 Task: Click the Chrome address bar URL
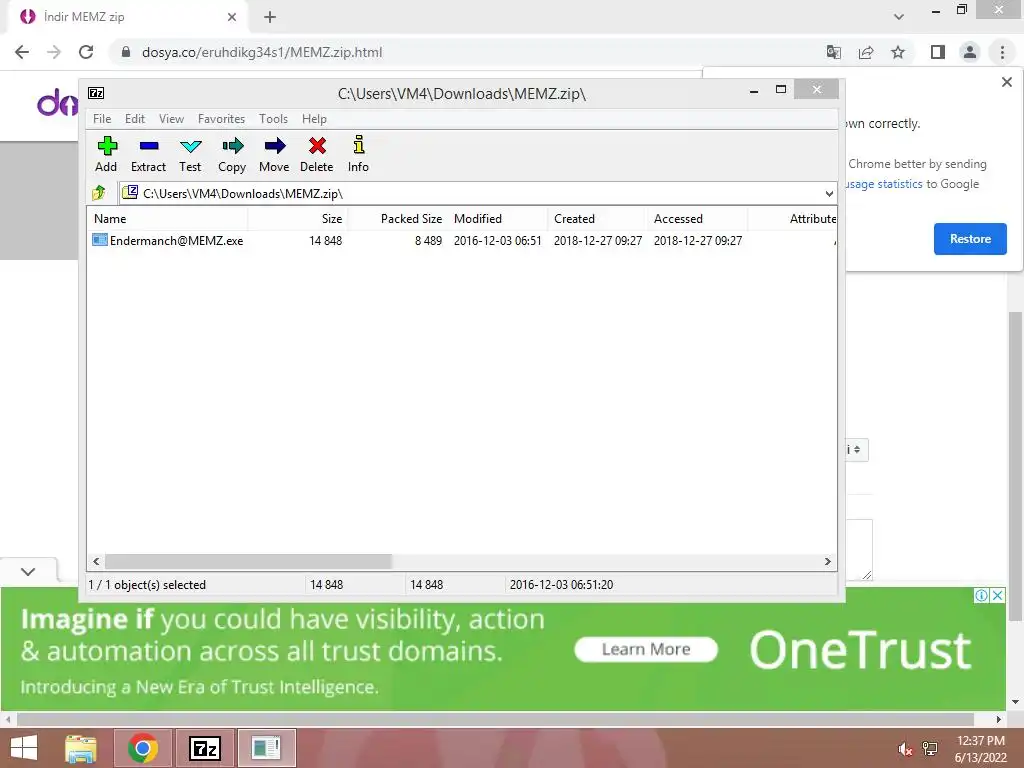[262, 52]
